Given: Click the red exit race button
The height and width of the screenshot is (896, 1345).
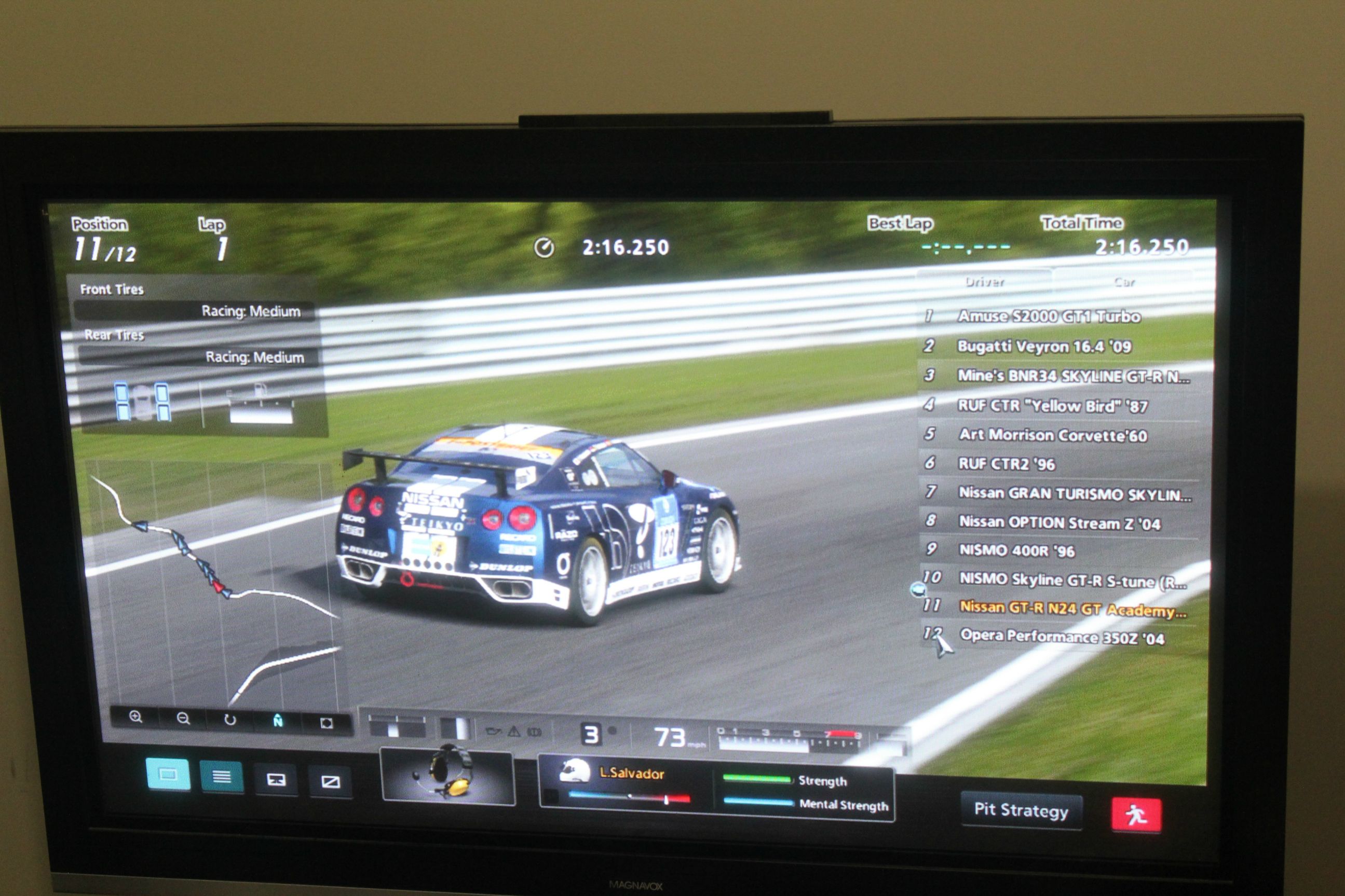Looking at the screenshot, I should click(x=1136, y=815).
